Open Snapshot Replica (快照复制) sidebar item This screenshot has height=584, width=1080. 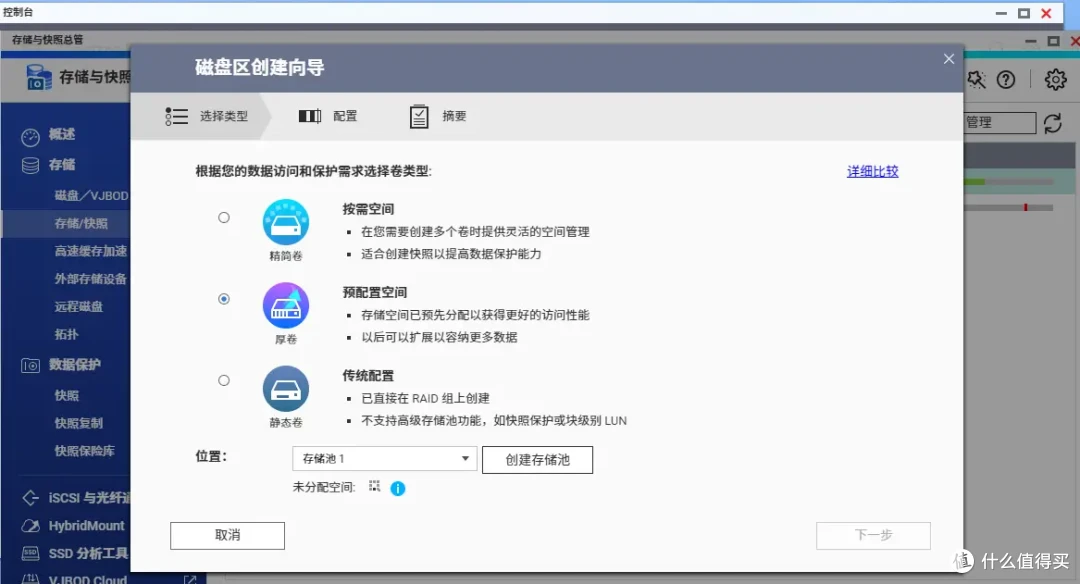pos(79,423)
